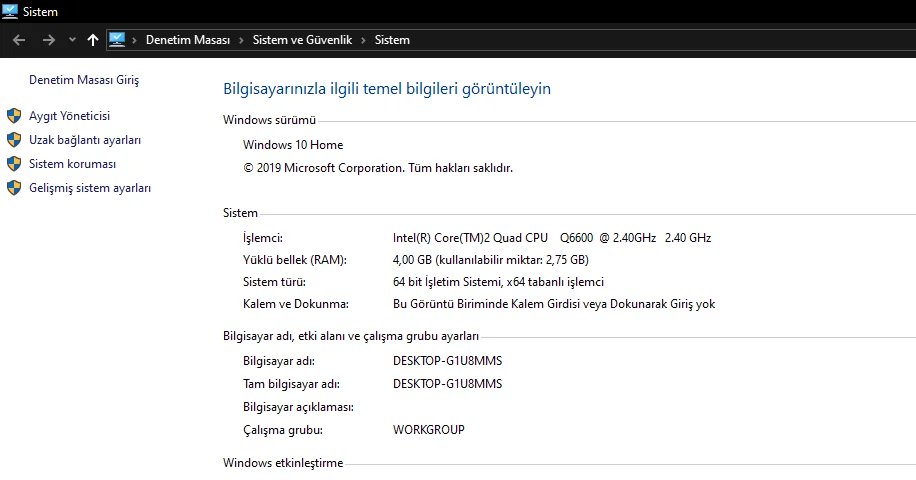The width and height of the screenshot is (916, 480).
Task: Click the Windows sürümü section heading
Action: pos(269,120)
